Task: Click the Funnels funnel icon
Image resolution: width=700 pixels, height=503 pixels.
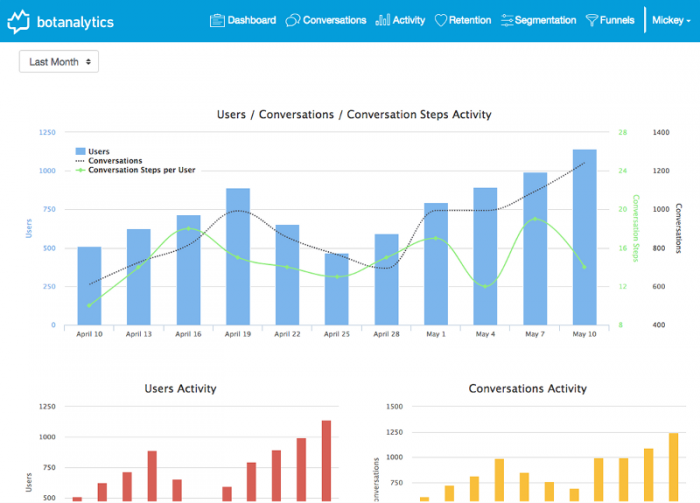Action: pyautogui.click(x=592, y=20)
